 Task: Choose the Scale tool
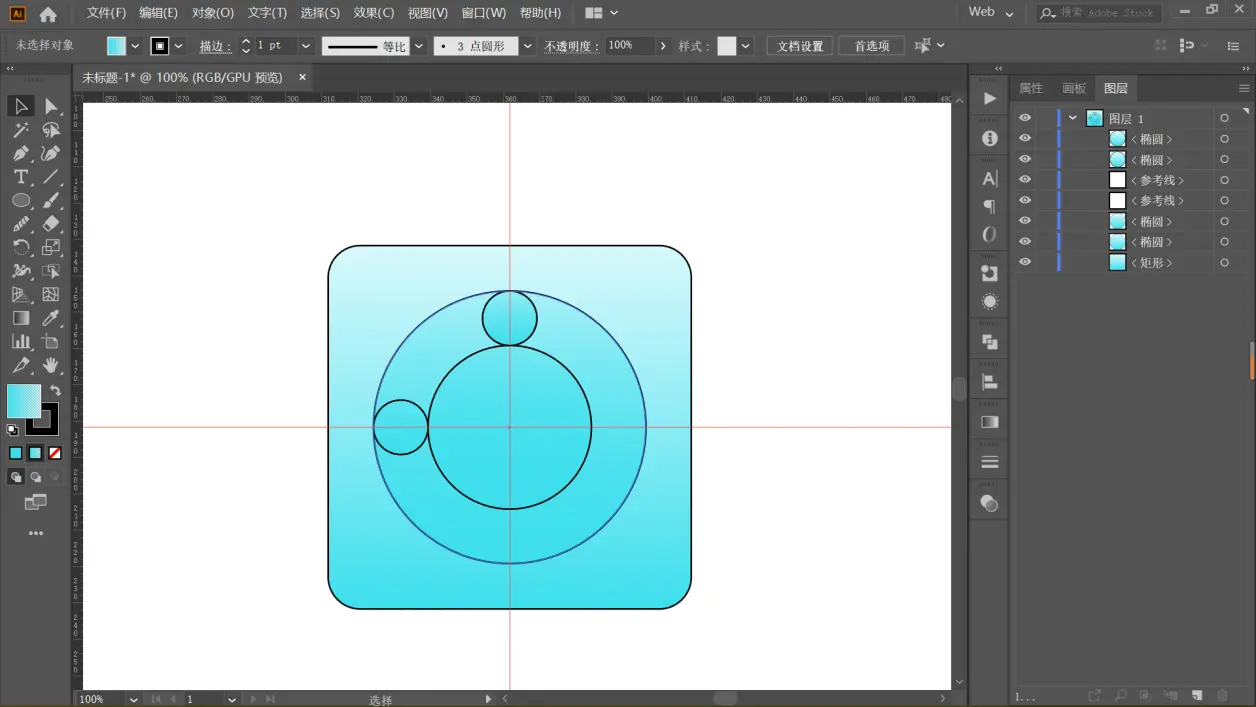point(51,247)
